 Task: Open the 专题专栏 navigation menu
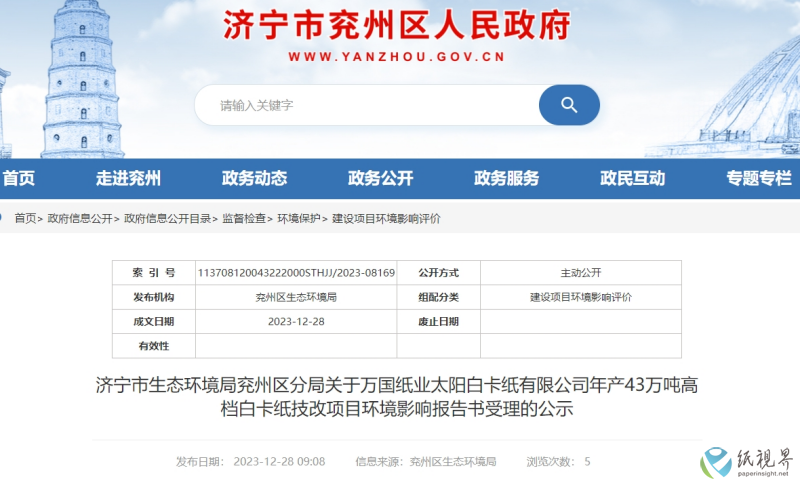point(759,179)
